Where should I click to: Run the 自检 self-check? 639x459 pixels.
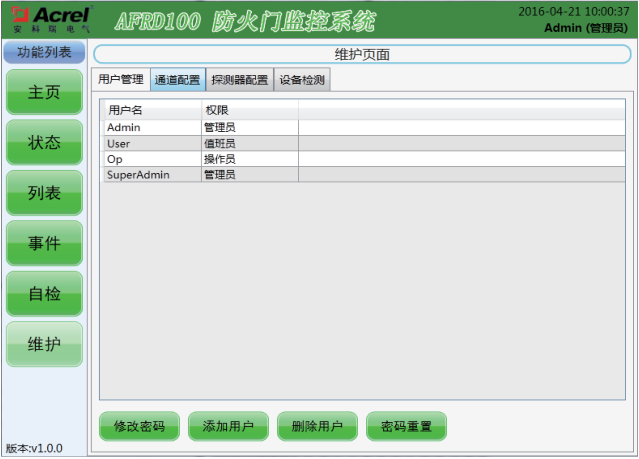tap(44, 293)
